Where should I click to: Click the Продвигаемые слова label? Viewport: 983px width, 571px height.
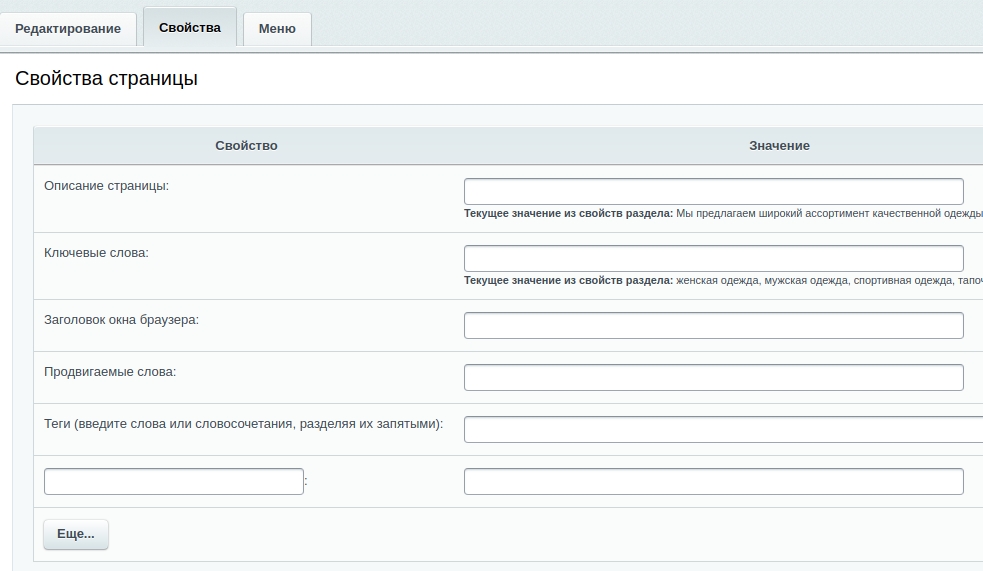110,372
